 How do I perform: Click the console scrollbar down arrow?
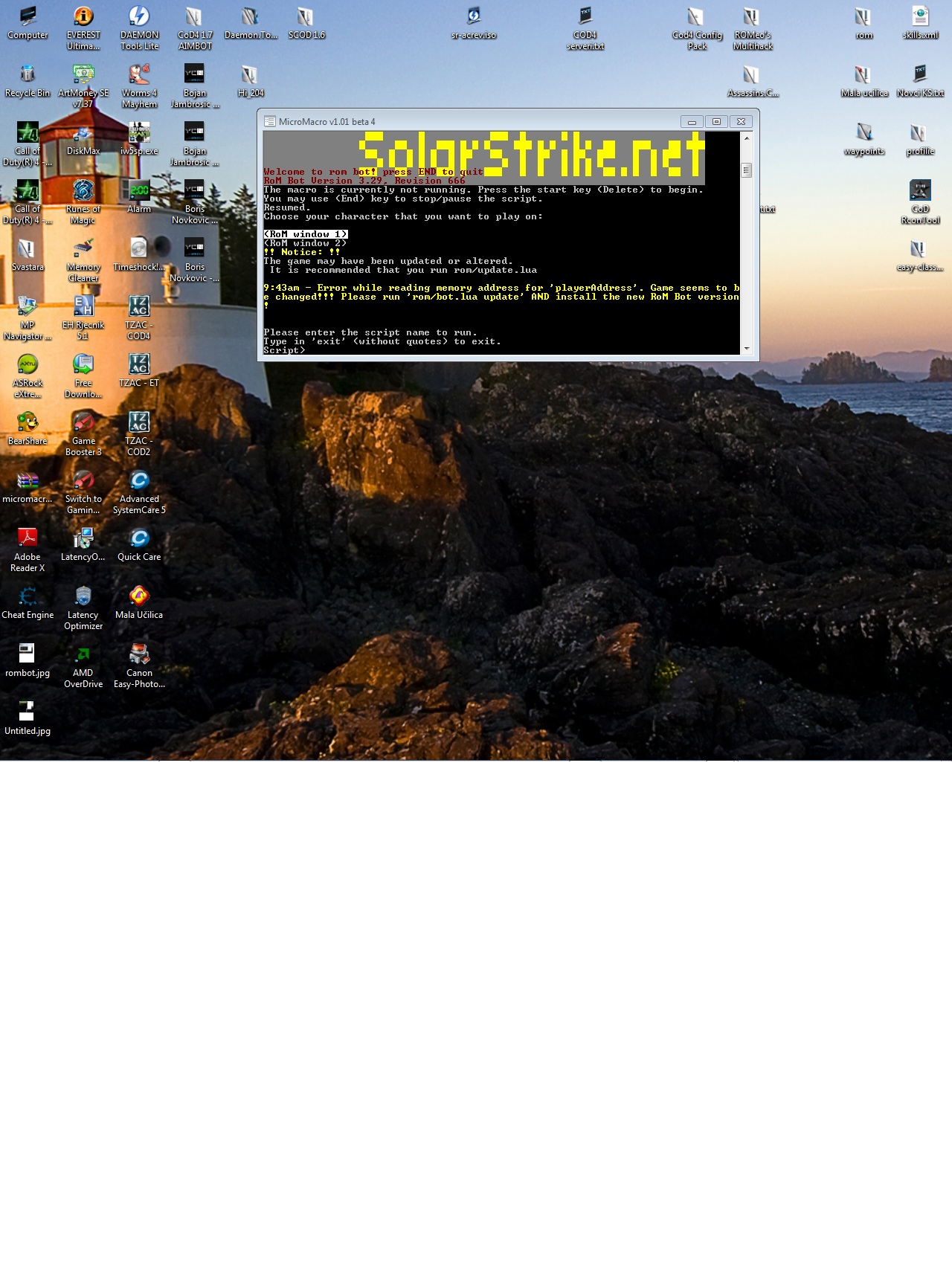click(x=746, y=348)
